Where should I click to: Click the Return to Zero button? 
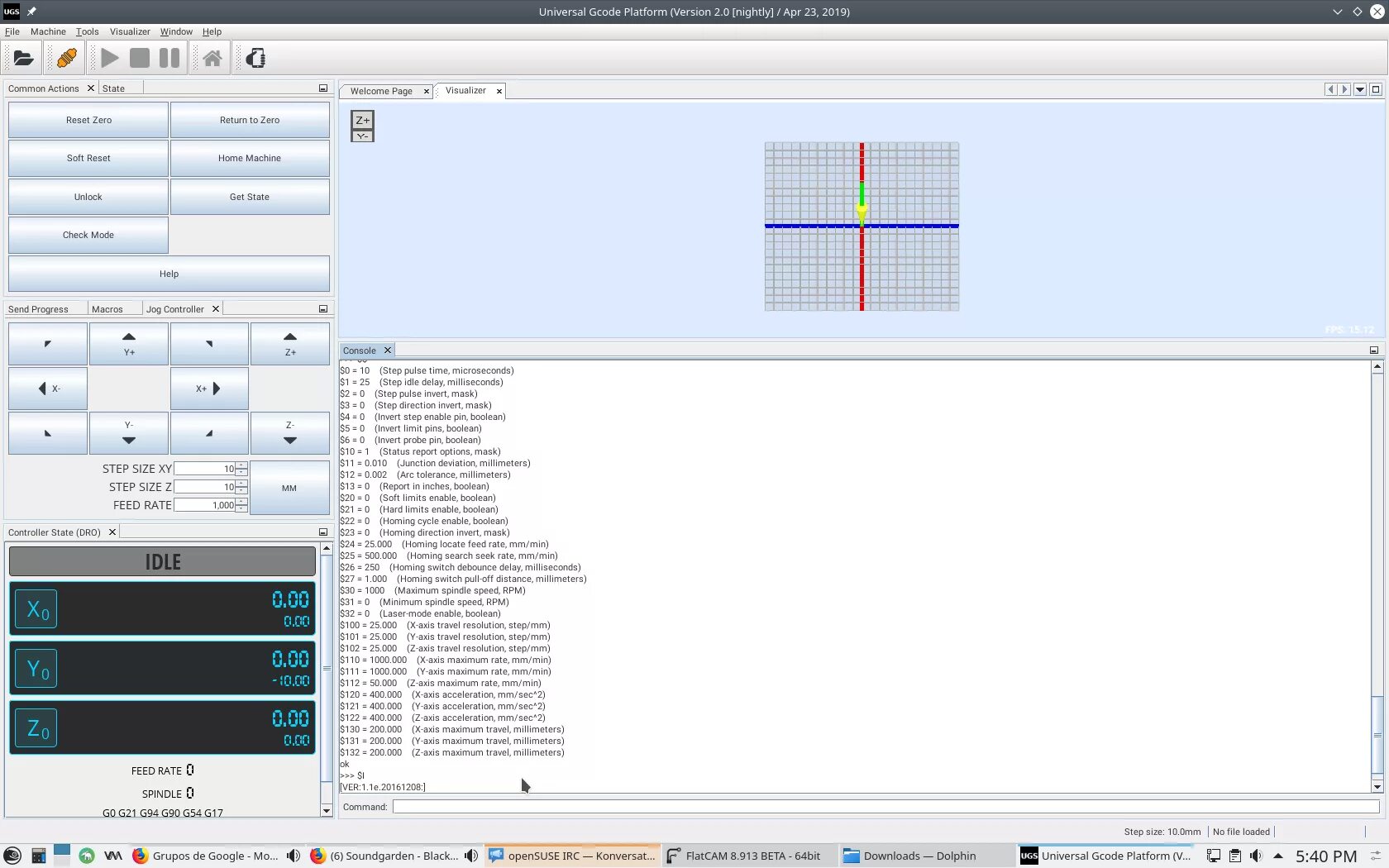(250, 120)
